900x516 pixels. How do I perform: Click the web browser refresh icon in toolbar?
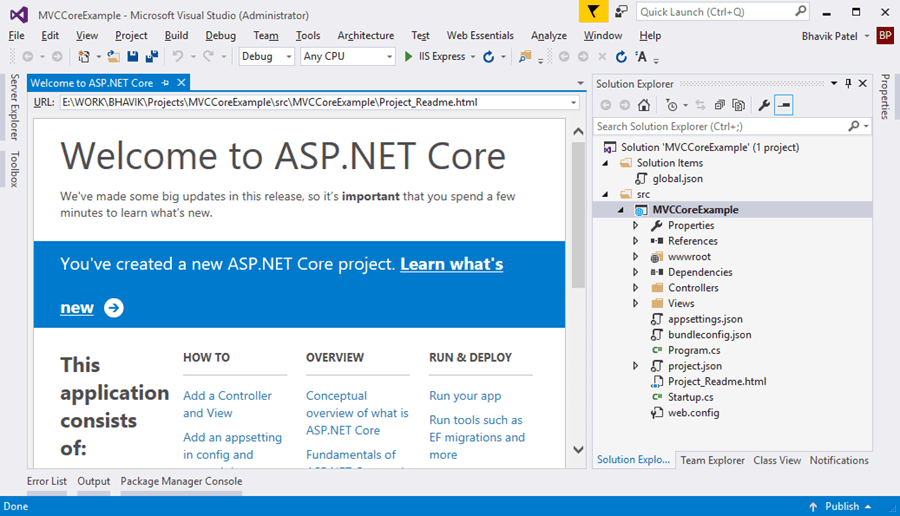pos(621,56)
